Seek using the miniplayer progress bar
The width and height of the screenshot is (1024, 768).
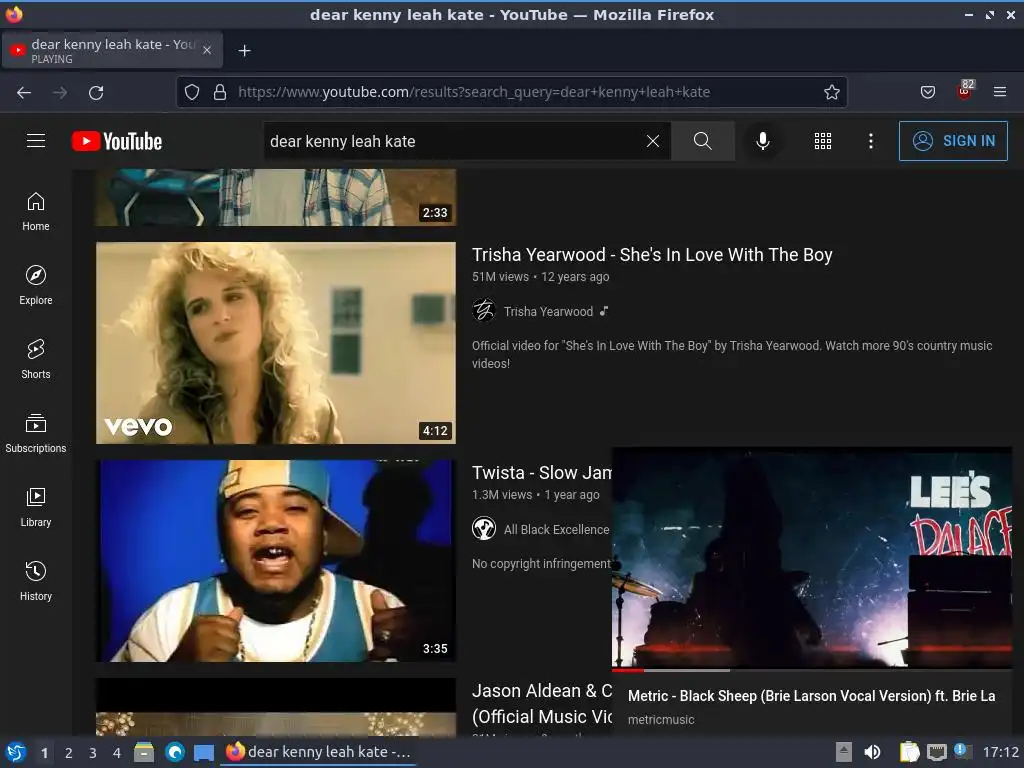click(x=812, y=670)
